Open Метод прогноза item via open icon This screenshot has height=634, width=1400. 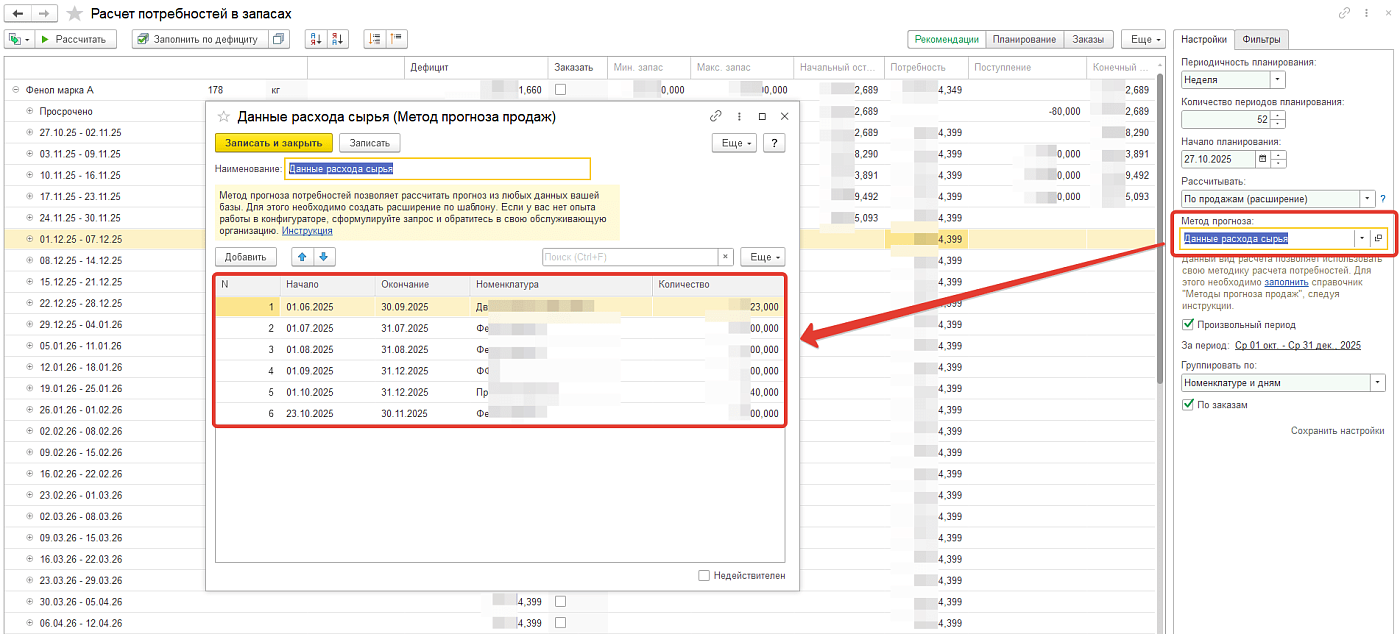(x=1377, y=238)
